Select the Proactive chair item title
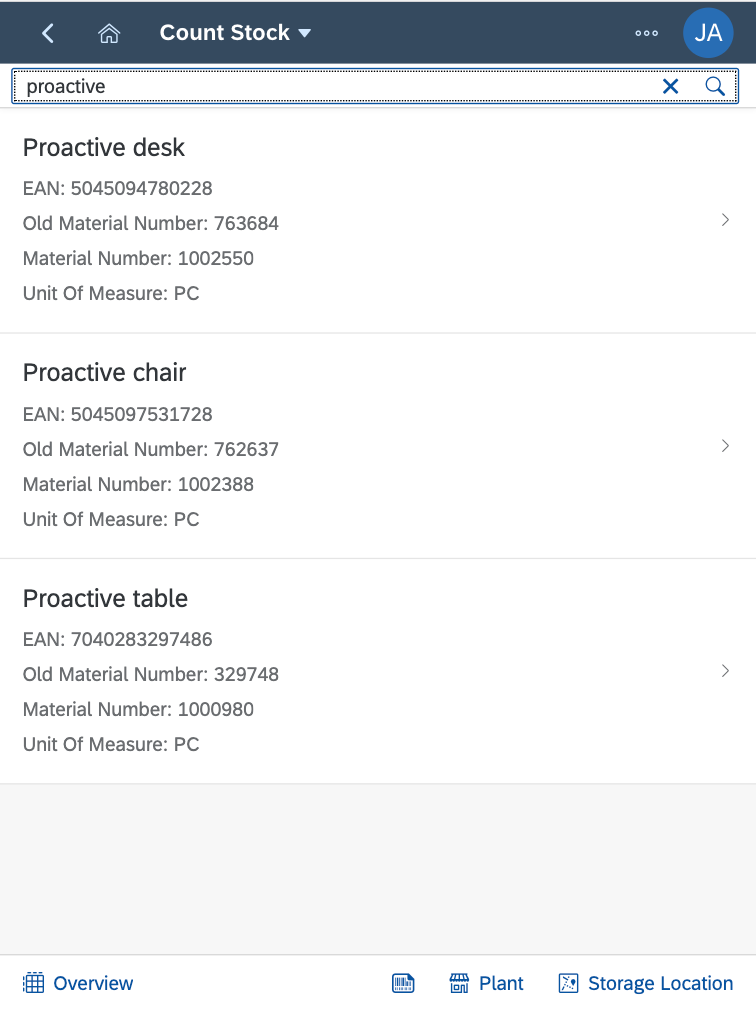Screen dimensions: 756x1010 click(x=104, y=372)
